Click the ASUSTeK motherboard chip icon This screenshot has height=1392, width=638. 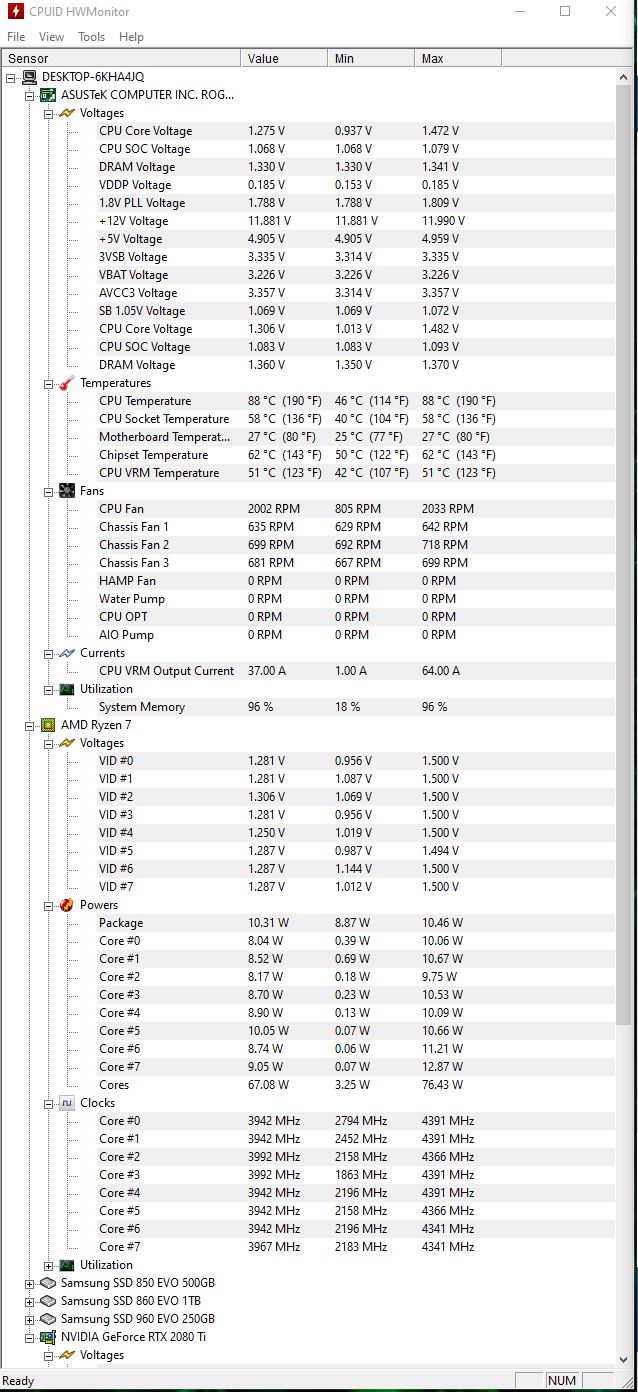(47, 95)
